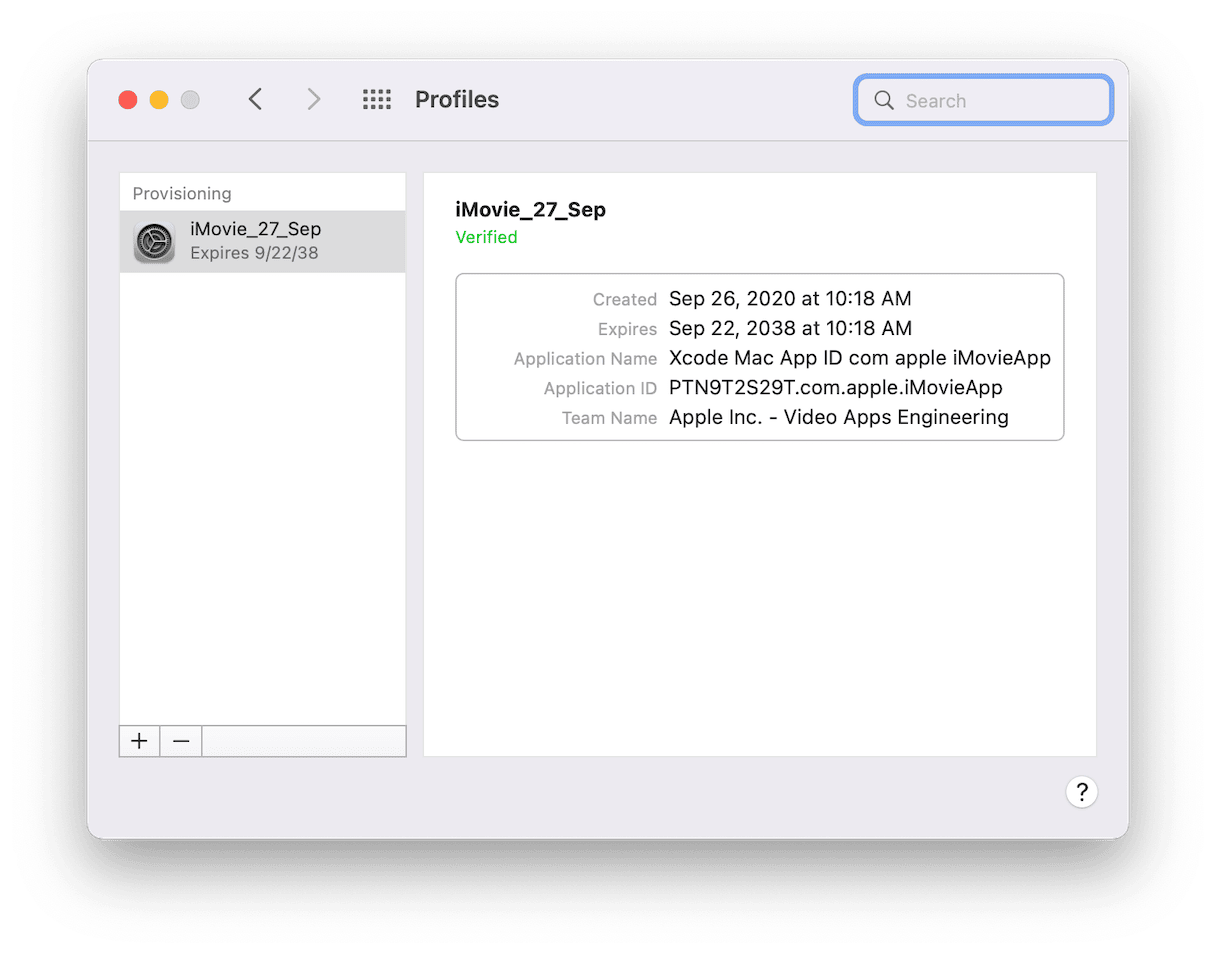The image size is (1216, 954).
Task: Click the Profiles window title
Action: [457, 100]
